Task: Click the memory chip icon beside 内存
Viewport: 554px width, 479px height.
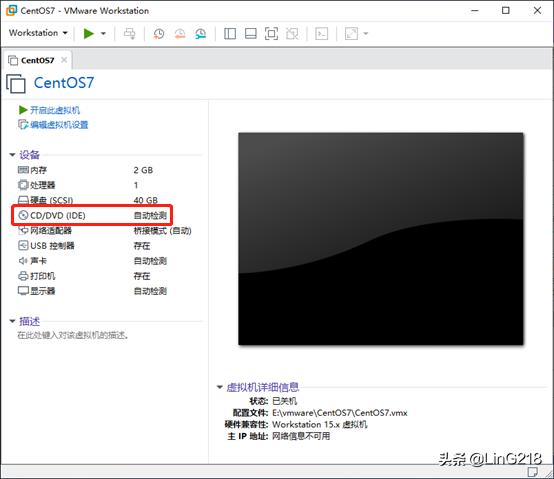Action: [x=23, y=170]
